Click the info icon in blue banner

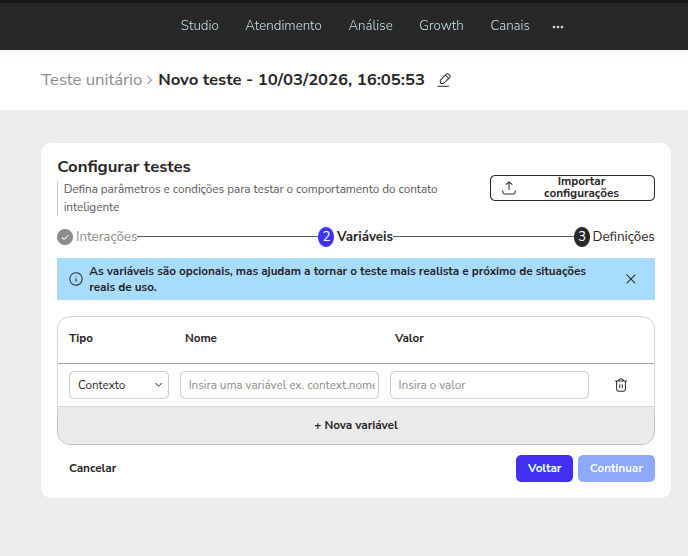click(76, 279)
